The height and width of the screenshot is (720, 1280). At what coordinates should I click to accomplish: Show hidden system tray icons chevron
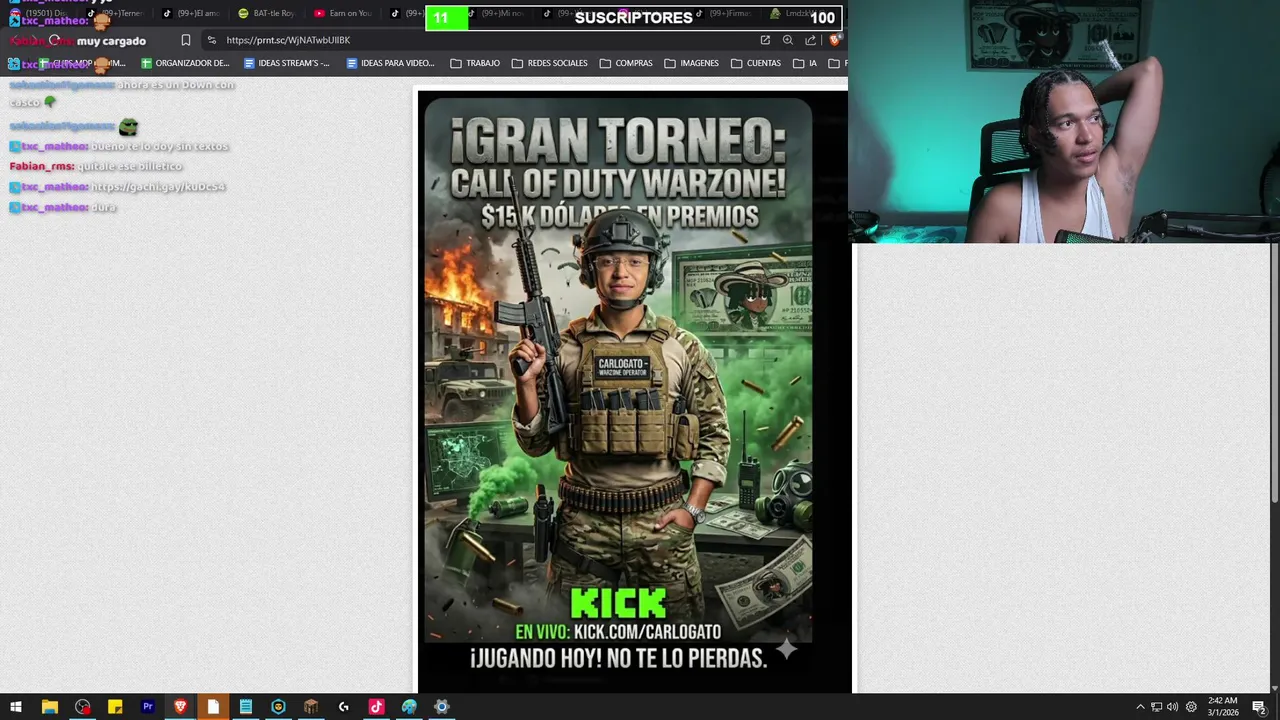click(x=1140, y=707)
